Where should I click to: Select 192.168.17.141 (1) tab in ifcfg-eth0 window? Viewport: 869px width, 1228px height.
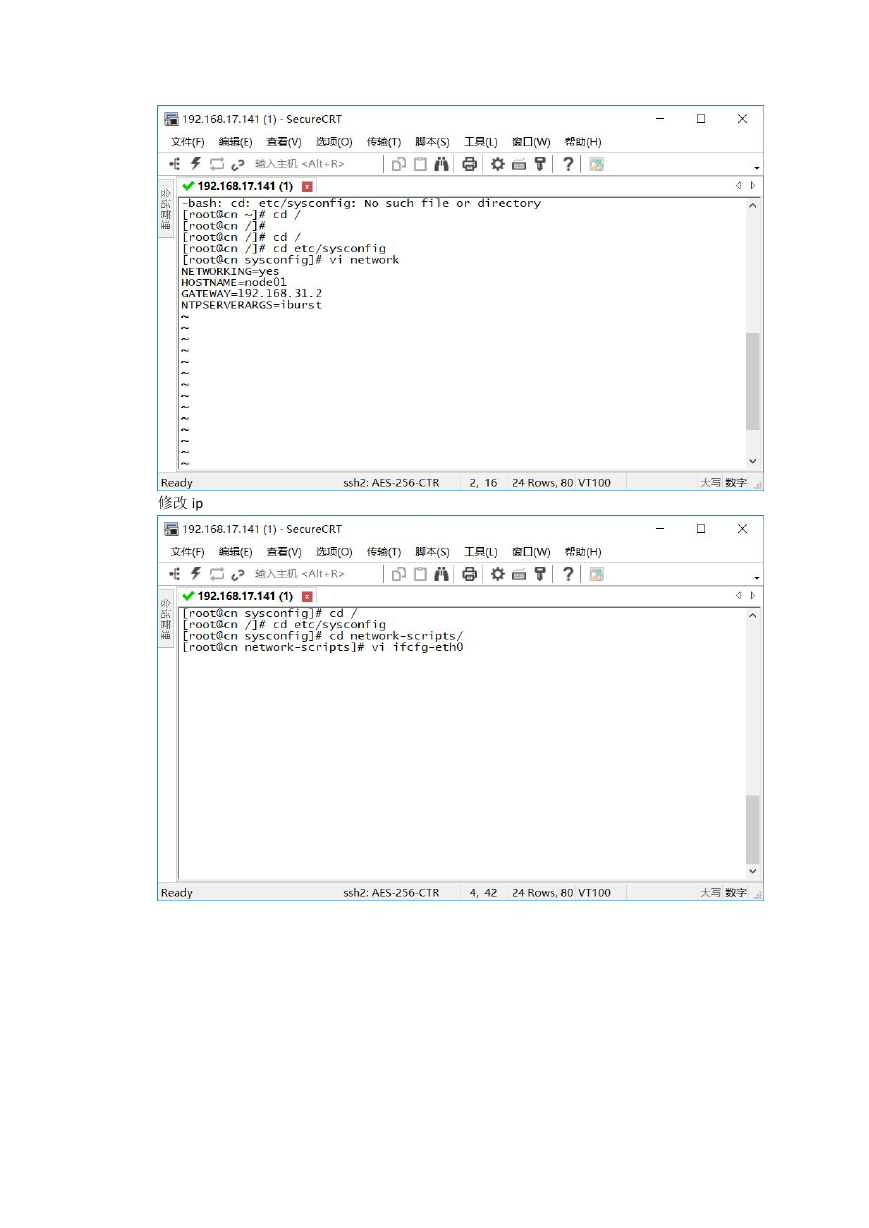pos(245,596)
